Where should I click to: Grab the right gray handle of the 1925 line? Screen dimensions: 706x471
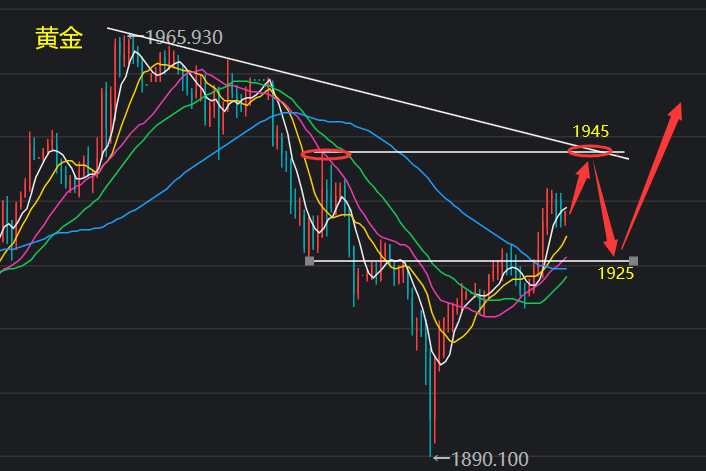(633, 261)
